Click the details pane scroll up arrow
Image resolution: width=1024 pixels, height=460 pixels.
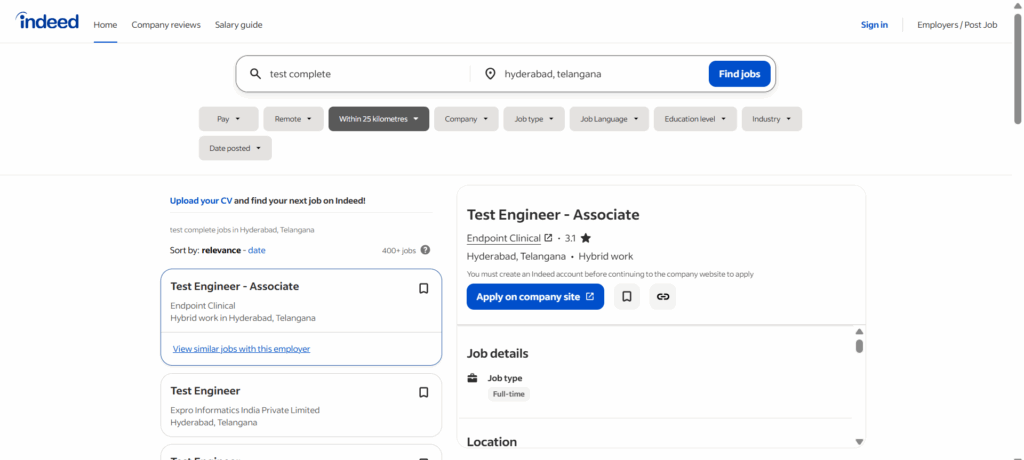(x=859, y=331)
